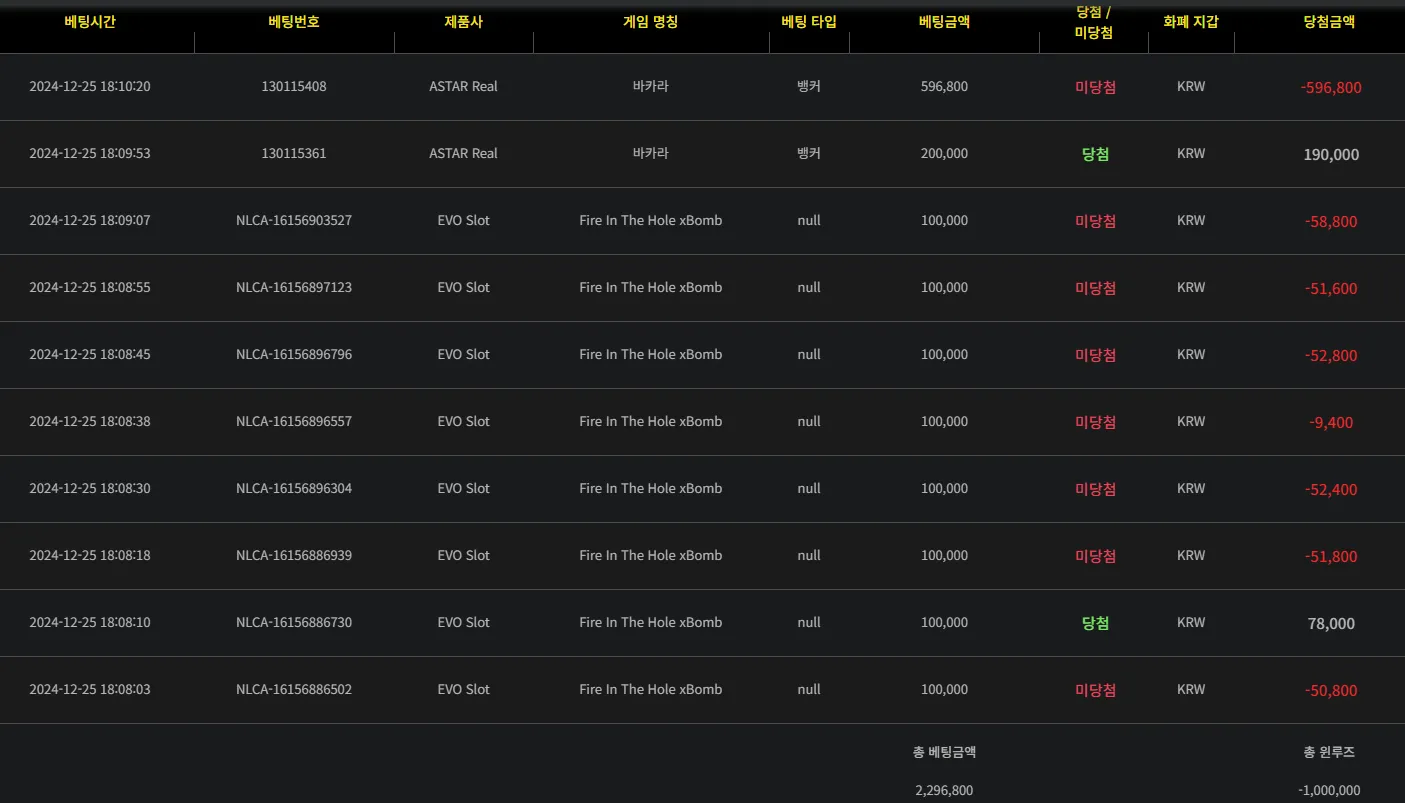The image size is (1405, 803).
Task: Select the 베팅 타입 column header
Action: (x=809, y=22)
